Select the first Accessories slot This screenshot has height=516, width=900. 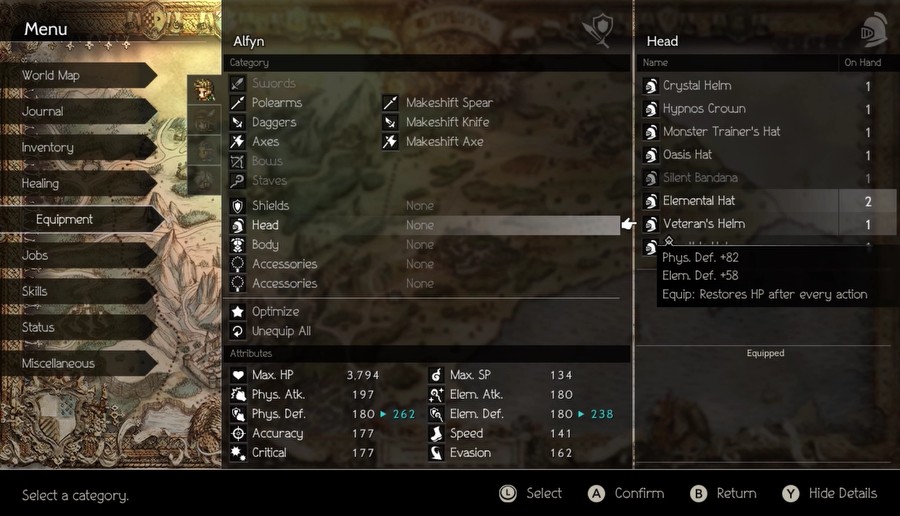[x=425, y=264]
